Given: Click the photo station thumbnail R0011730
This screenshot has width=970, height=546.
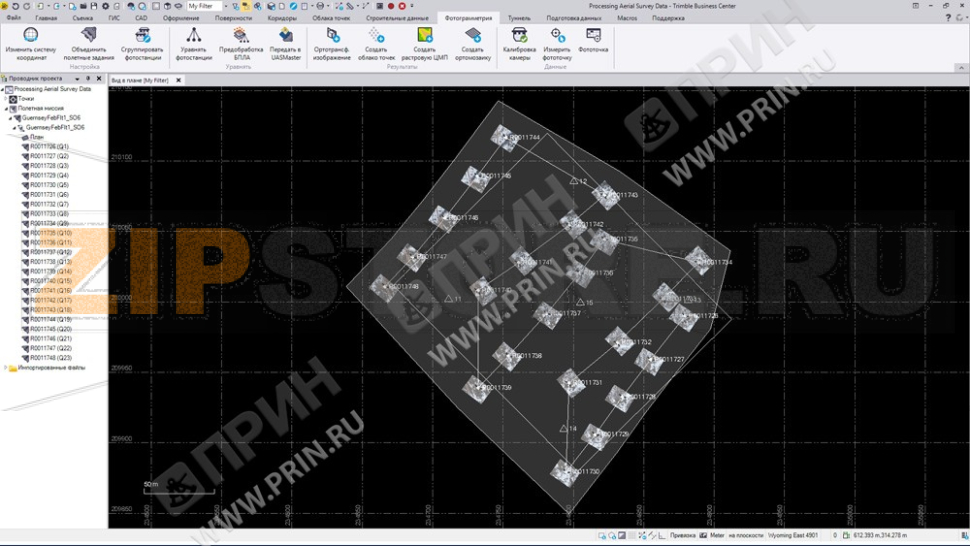Looking at the screenshot, I should tap(564, 472).
